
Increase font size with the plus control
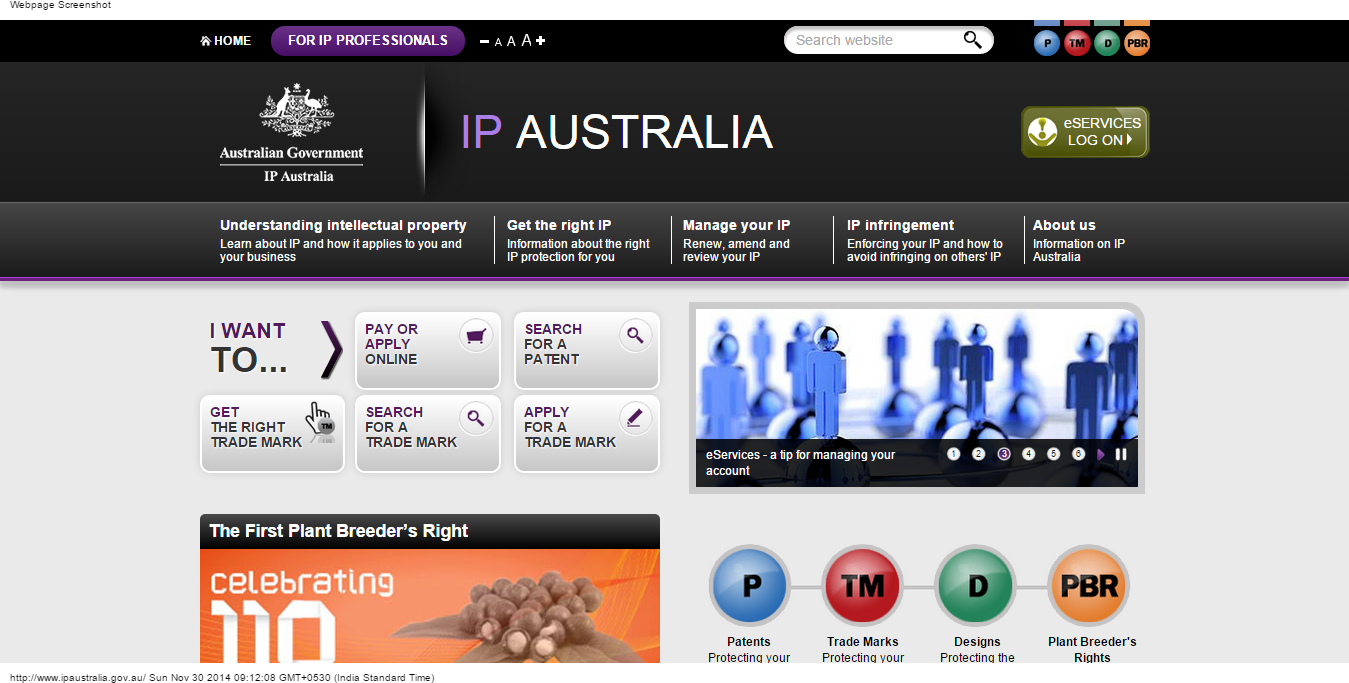point(540,40)
